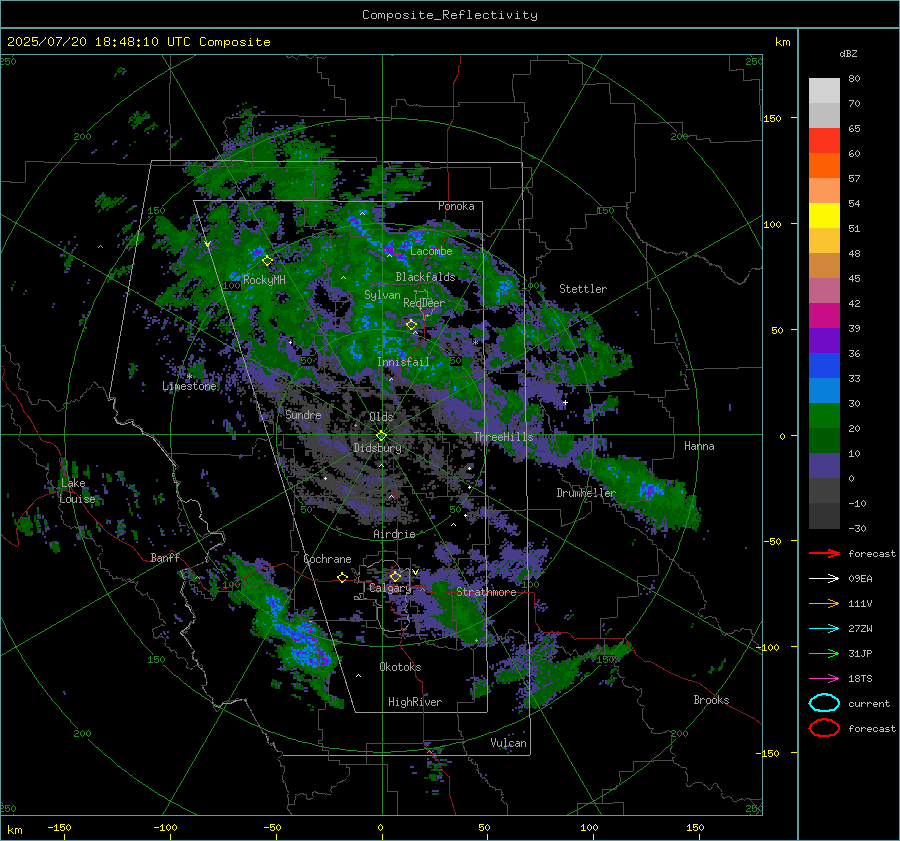Click the bright green 30-20 dBZ swatch
The height and width of the screenshot is (841, 900).
pyautogui.click(x=824, y=416)
